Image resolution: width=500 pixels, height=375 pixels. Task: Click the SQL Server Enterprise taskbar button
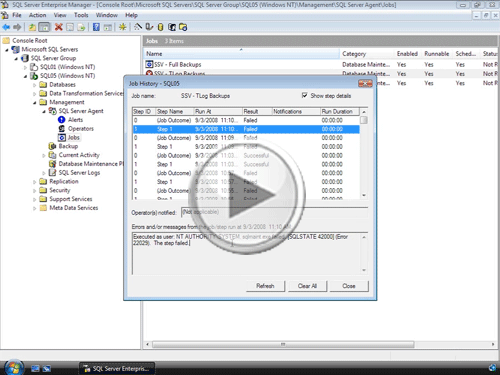coord(117,368)
